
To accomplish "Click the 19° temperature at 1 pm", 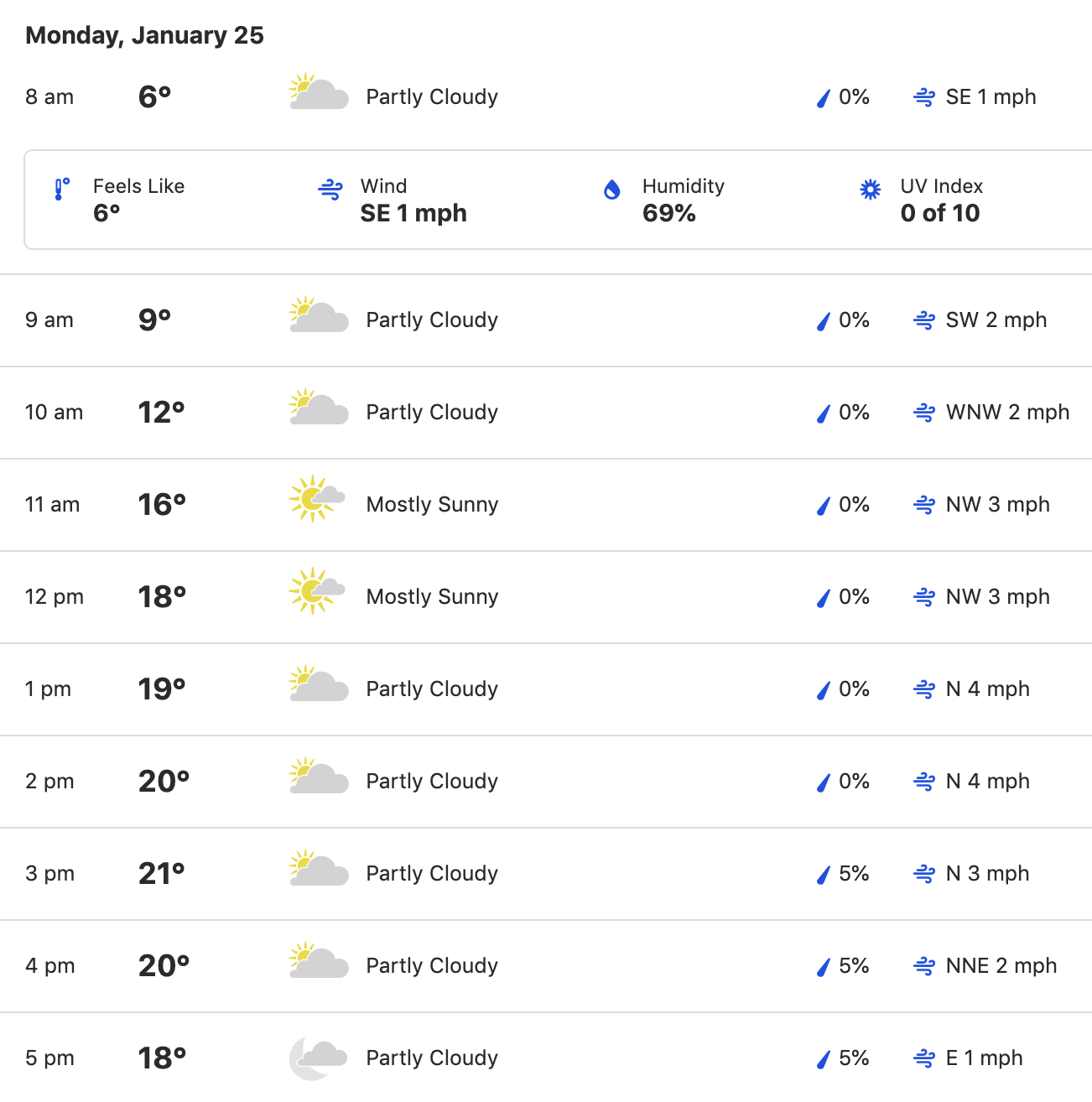I will pos(162,689).
